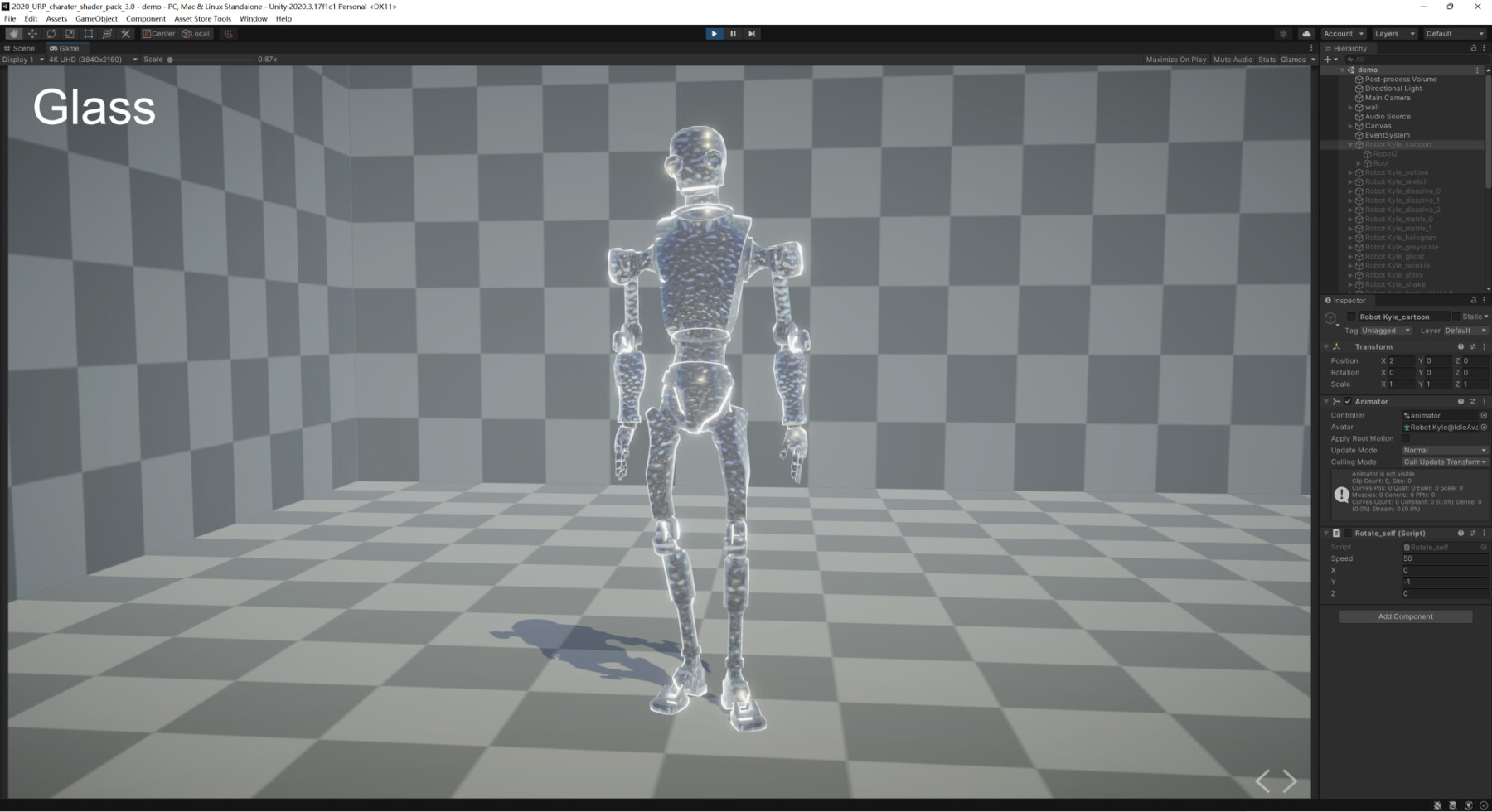Toggle Local handle rotation
The height and width of the screenshot is (812, 1492).
click(x=196, y=34)
